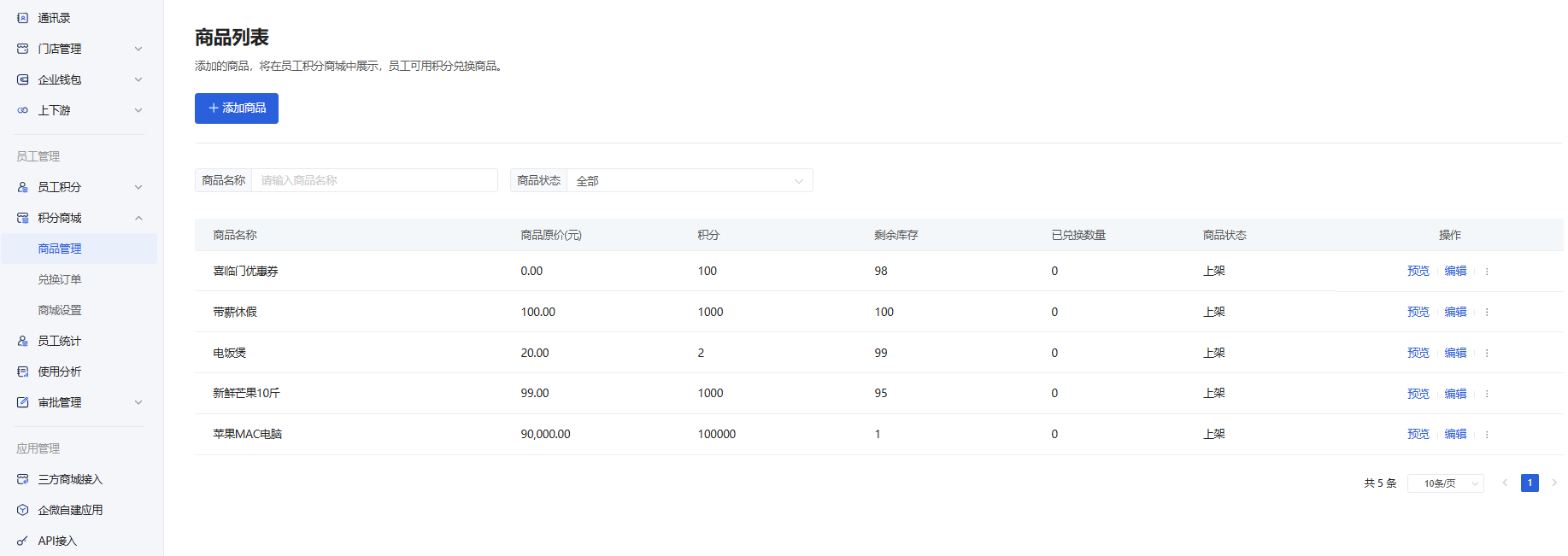Click the 三方商城接入 icon
This screenshot has height=556, width=1568.
pyautogui.click(x=23, y=479)
